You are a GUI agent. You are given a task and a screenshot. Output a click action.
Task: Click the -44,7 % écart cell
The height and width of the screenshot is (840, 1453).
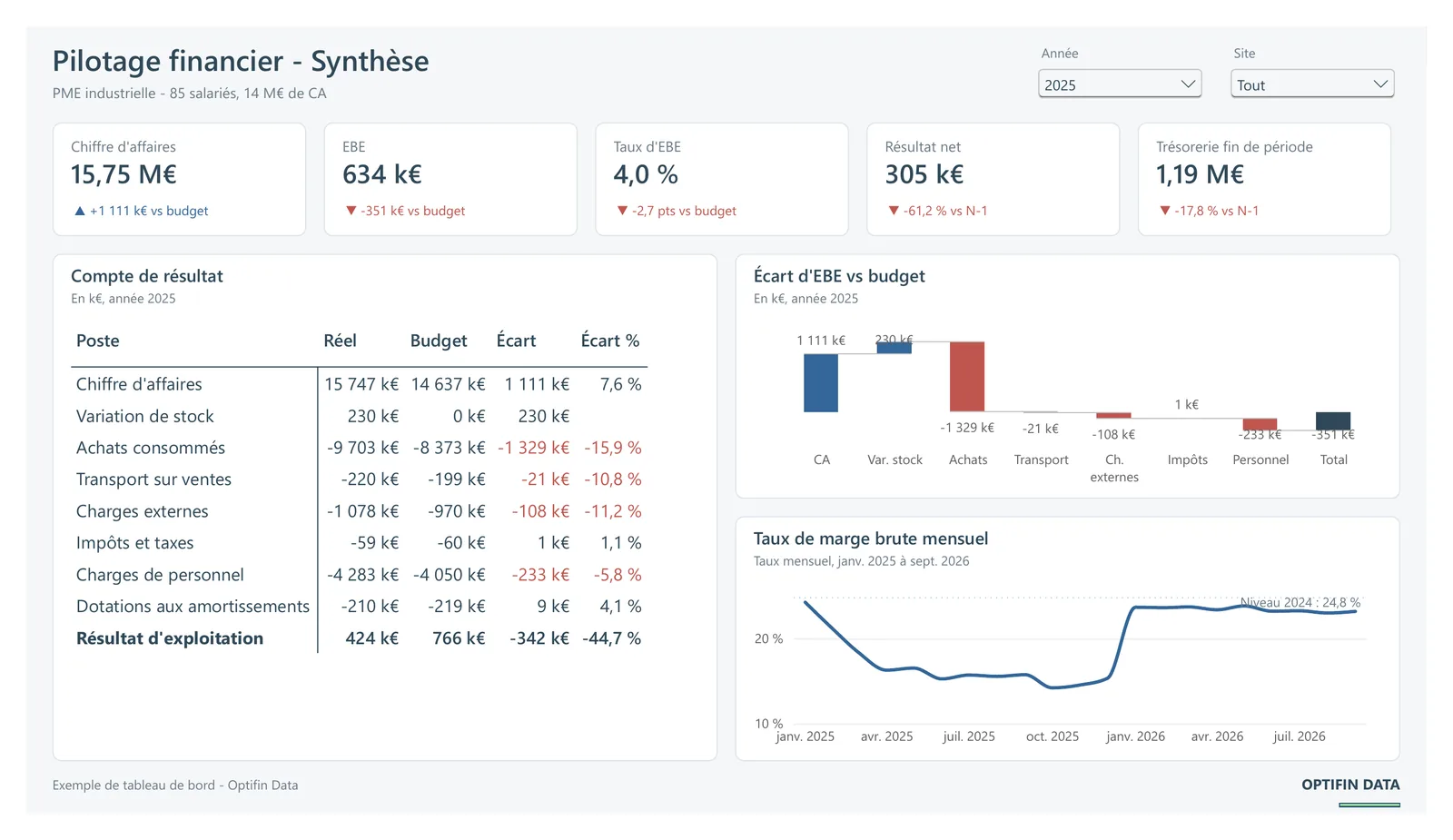coord(612,638)
